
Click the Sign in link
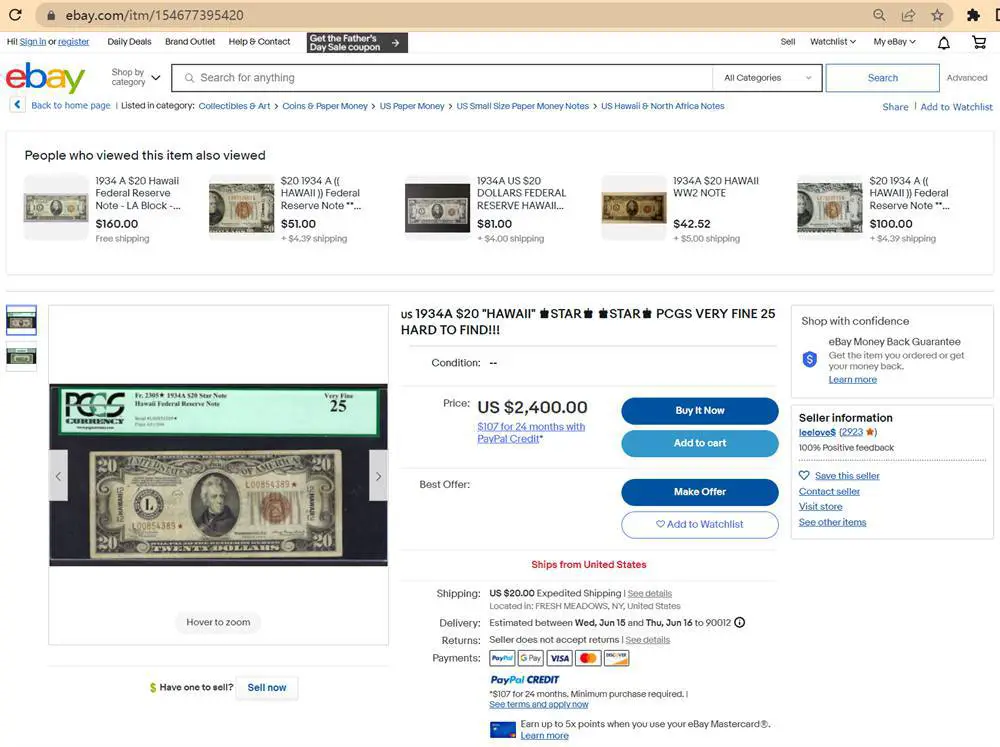point(33,41)
